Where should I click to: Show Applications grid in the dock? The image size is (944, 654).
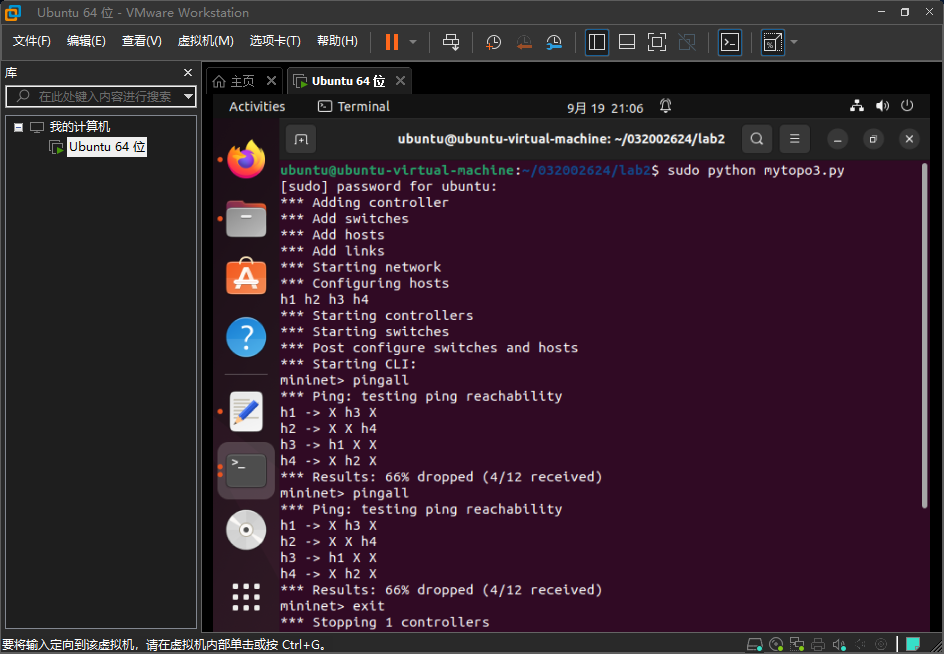246,597
